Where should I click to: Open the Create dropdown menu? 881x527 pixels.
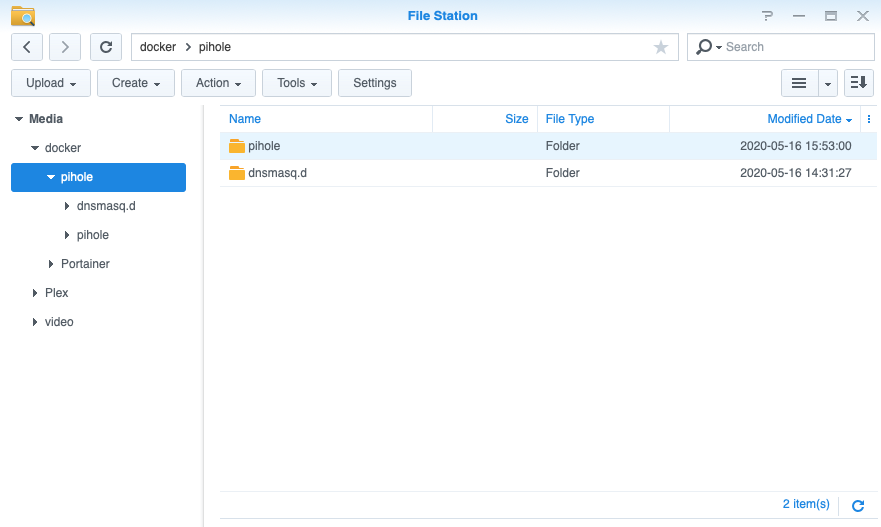136,83
